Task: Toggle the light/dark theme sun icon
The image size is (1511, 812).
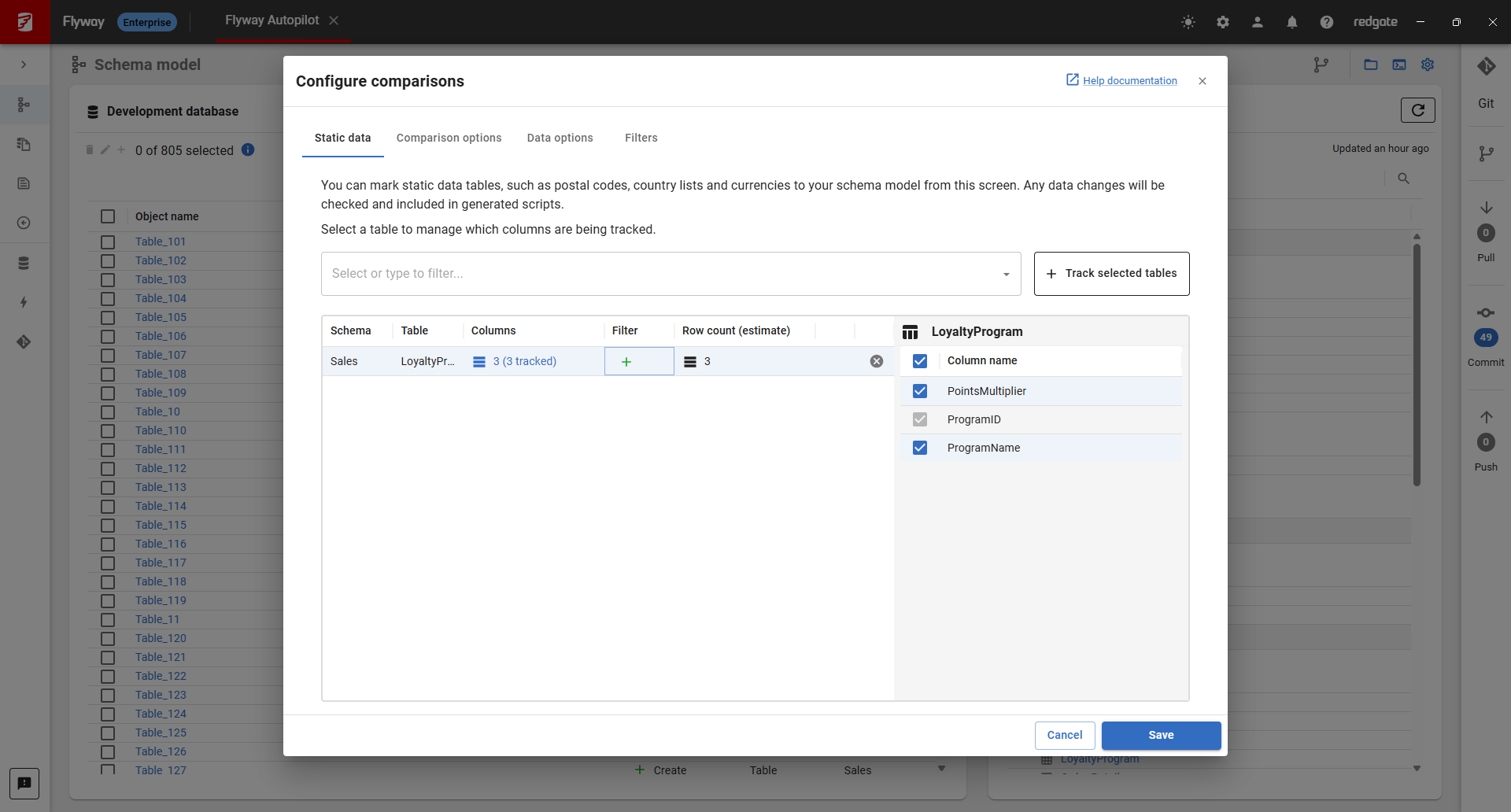Action: pyautogui.click(x=1188, y=22)
